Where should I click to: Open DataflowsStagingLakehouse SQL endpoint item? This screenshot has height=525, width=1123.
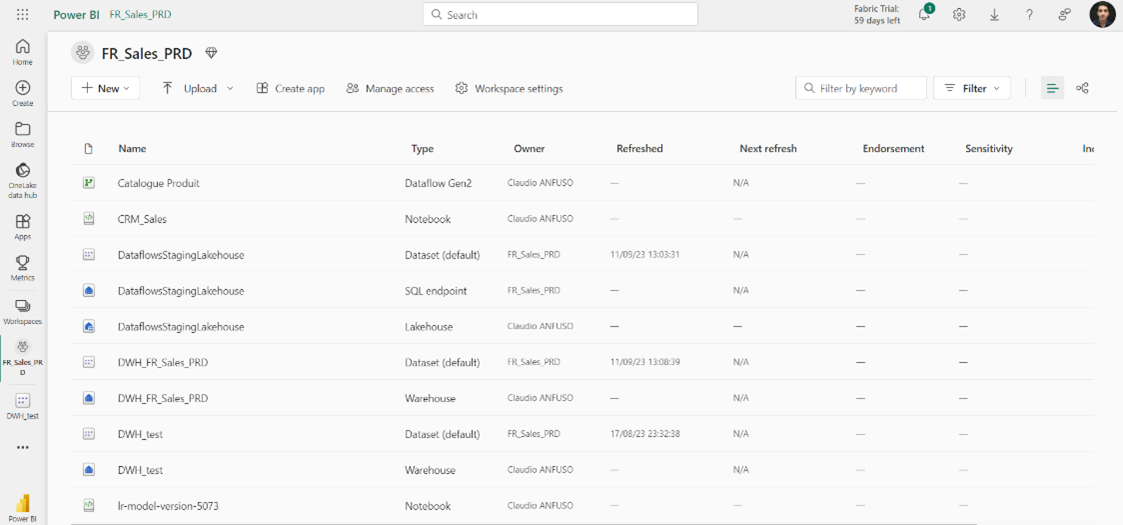tap(181, 290)
